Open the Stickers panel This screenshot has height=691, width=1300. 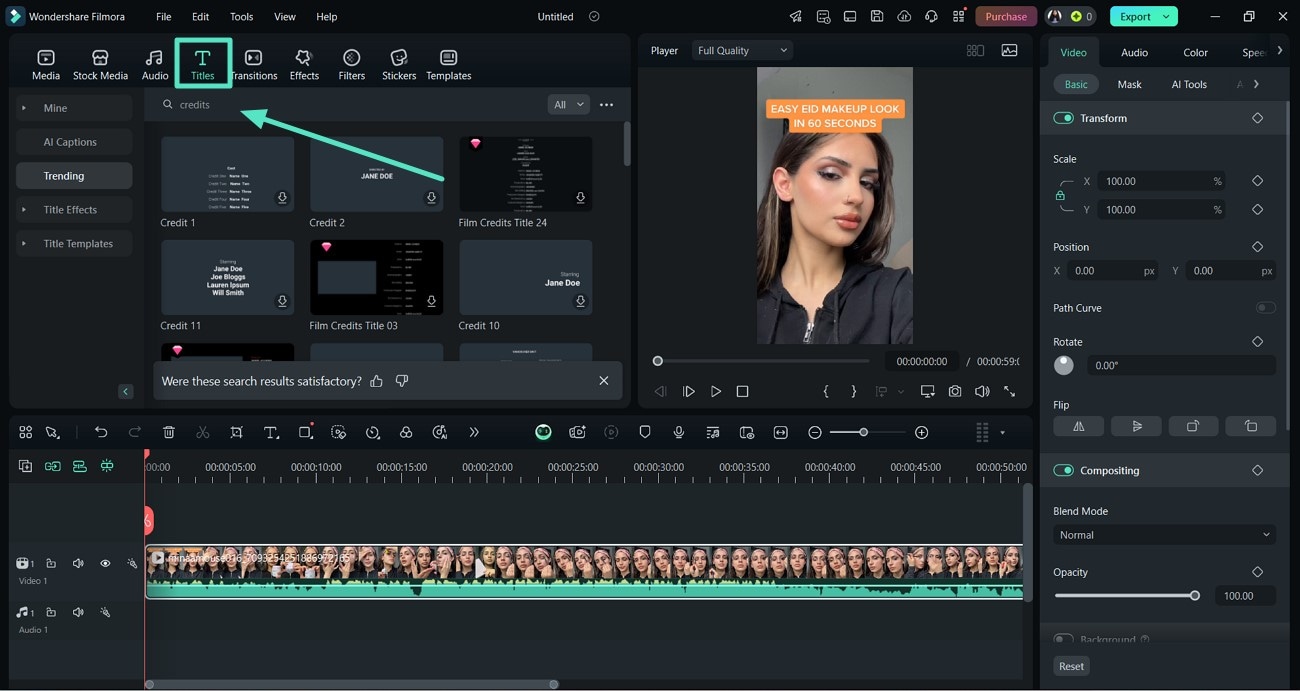pyautogui.click(x=398, y=64)
